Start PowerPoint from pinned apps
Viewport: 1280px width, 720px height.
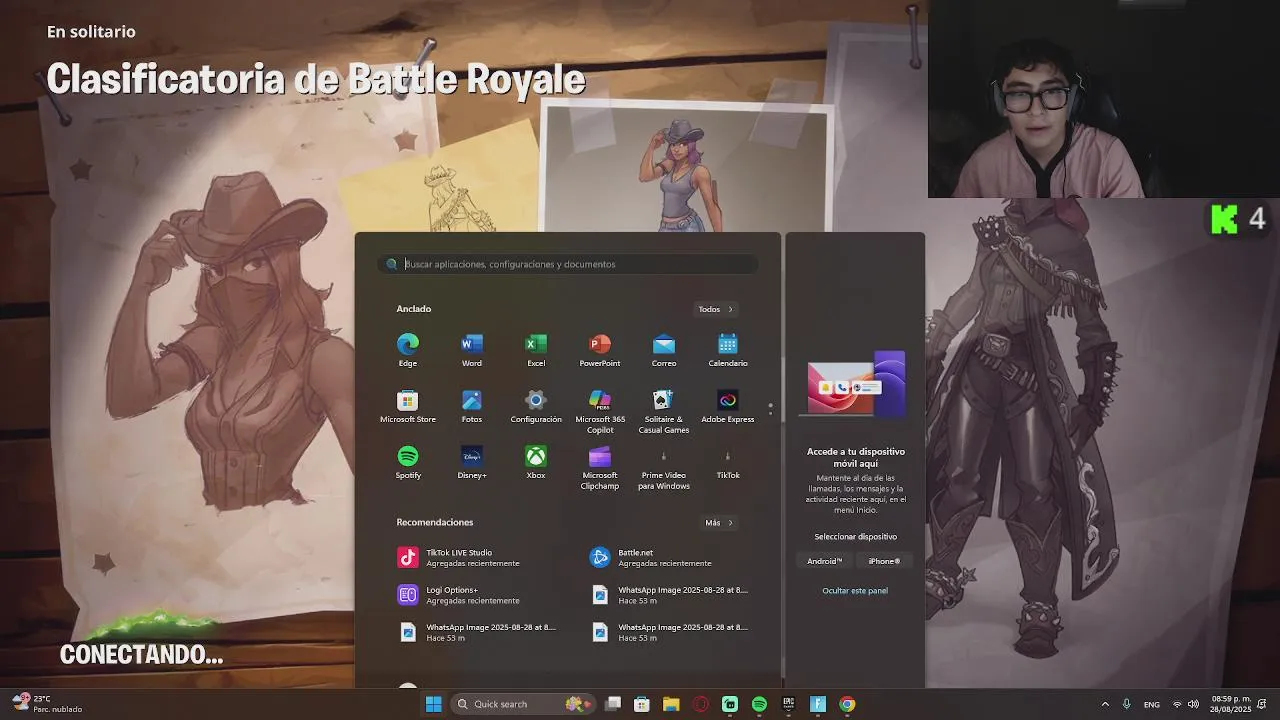click(600, 350)
